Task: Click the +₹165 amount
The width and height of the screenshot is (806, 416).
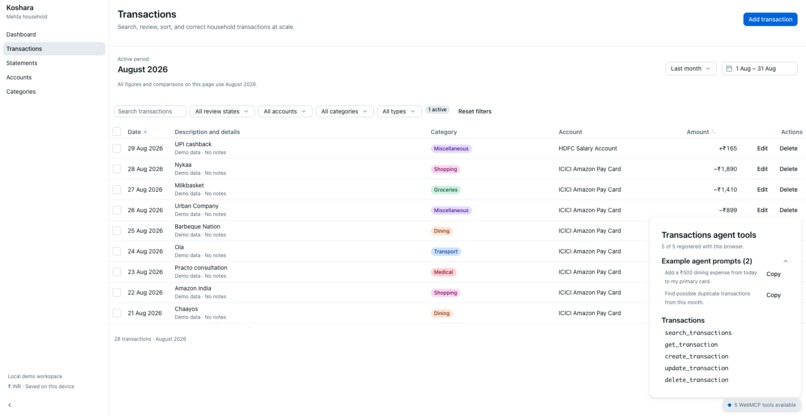Action: 728,148
